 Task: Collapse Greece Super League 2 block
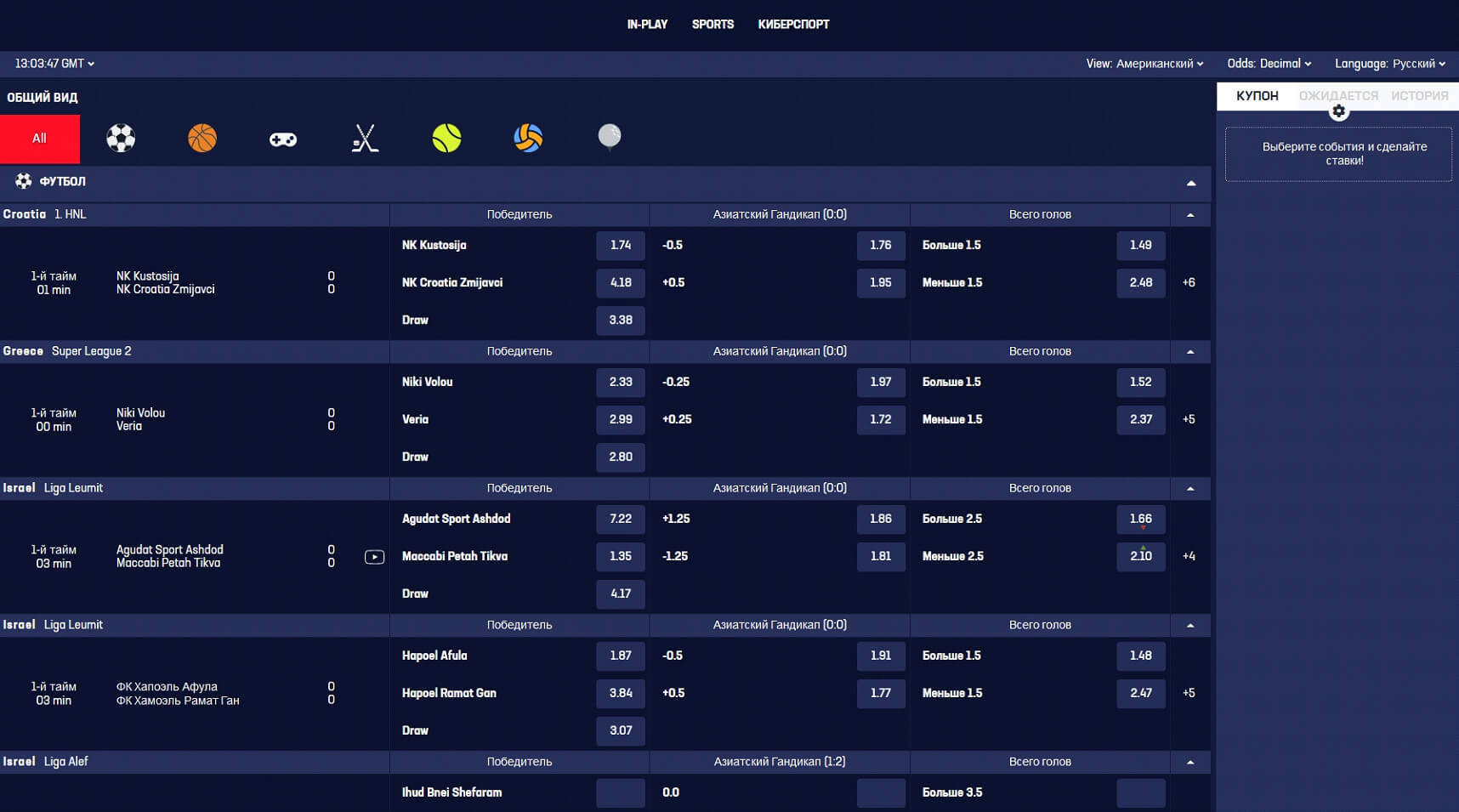pos(1190,352)
